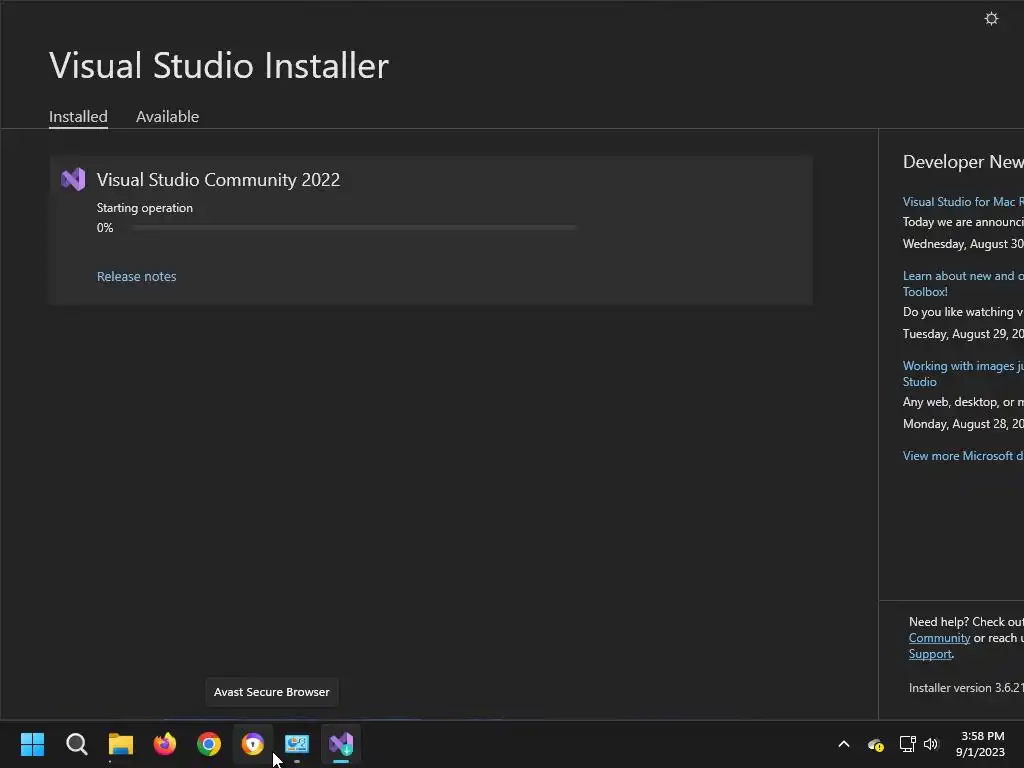The image size is (1024, 768).
Task: Open Google Chrome from the taskbar
Action: pyautogui.click(x=209, y=744)
